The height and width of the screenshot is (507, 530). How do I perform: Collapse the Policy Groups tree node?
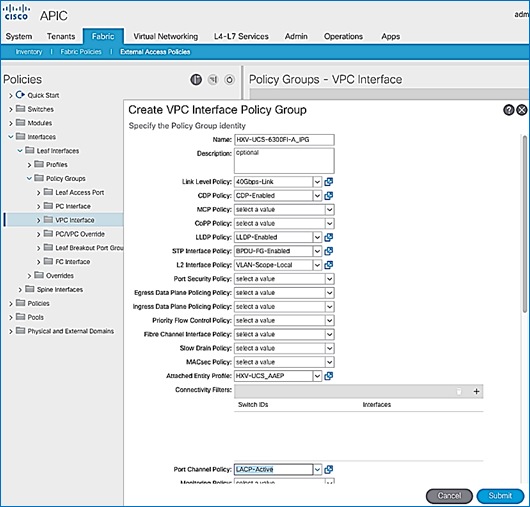29,178
